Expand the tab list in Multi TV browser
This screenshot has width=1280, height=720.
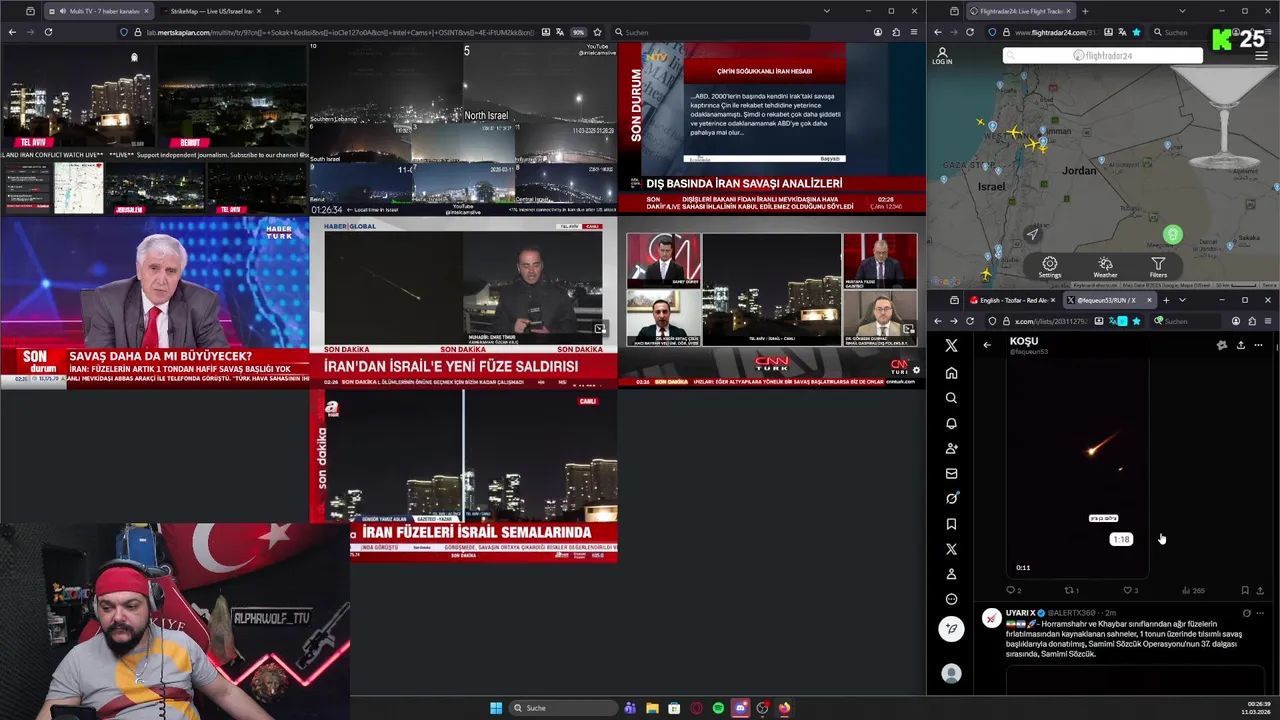click(x=826, y=11)
